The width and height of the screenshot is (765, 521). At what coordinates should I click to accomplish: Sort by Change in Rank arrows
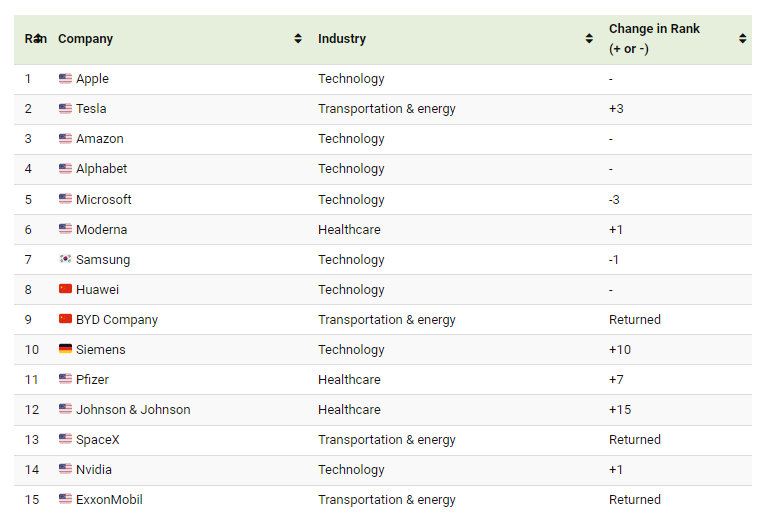[742, 39]
